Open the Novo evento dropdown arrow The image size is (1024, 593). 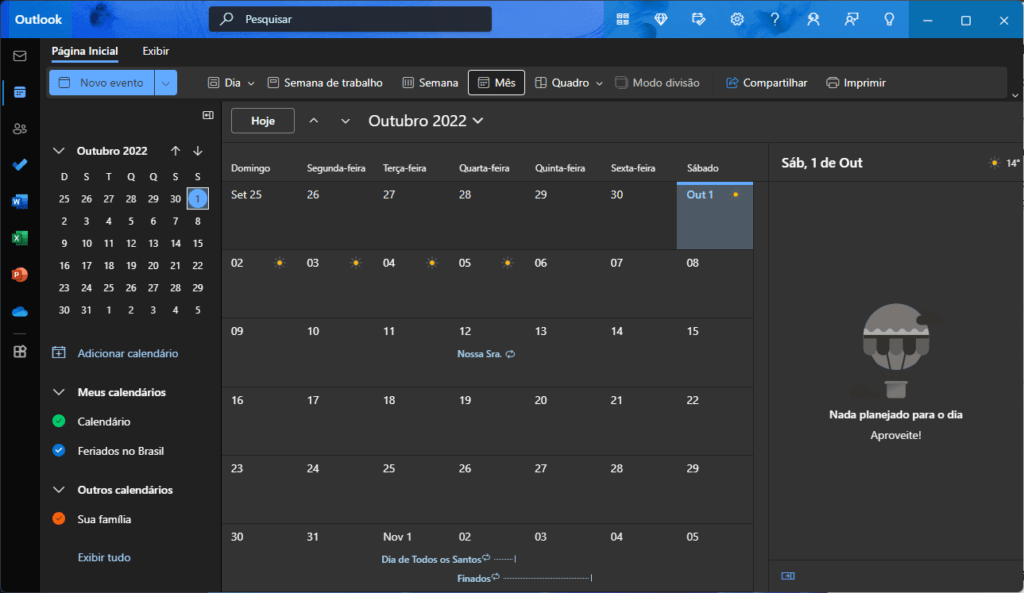[x=166, y=83]
